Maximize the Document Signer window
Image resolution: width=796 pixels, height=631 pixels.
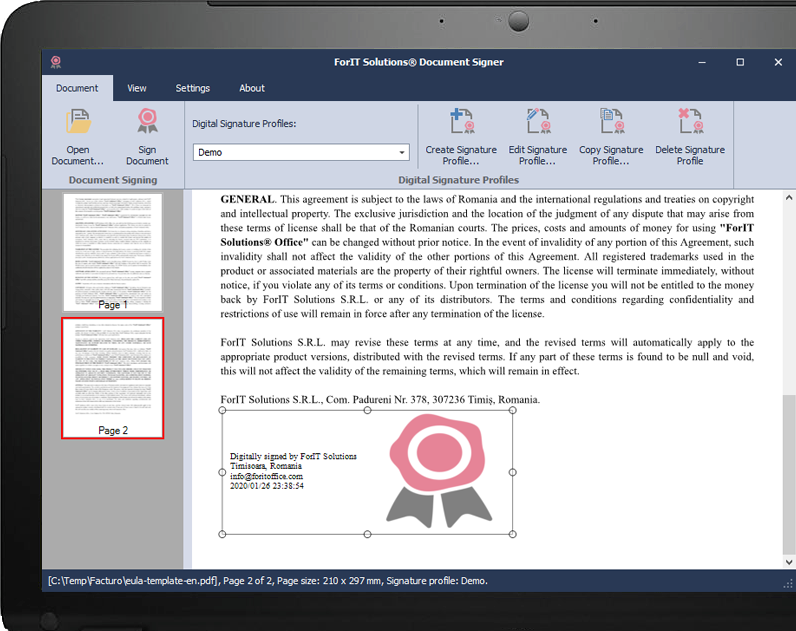pyautogui.click(x=740, y=62)
